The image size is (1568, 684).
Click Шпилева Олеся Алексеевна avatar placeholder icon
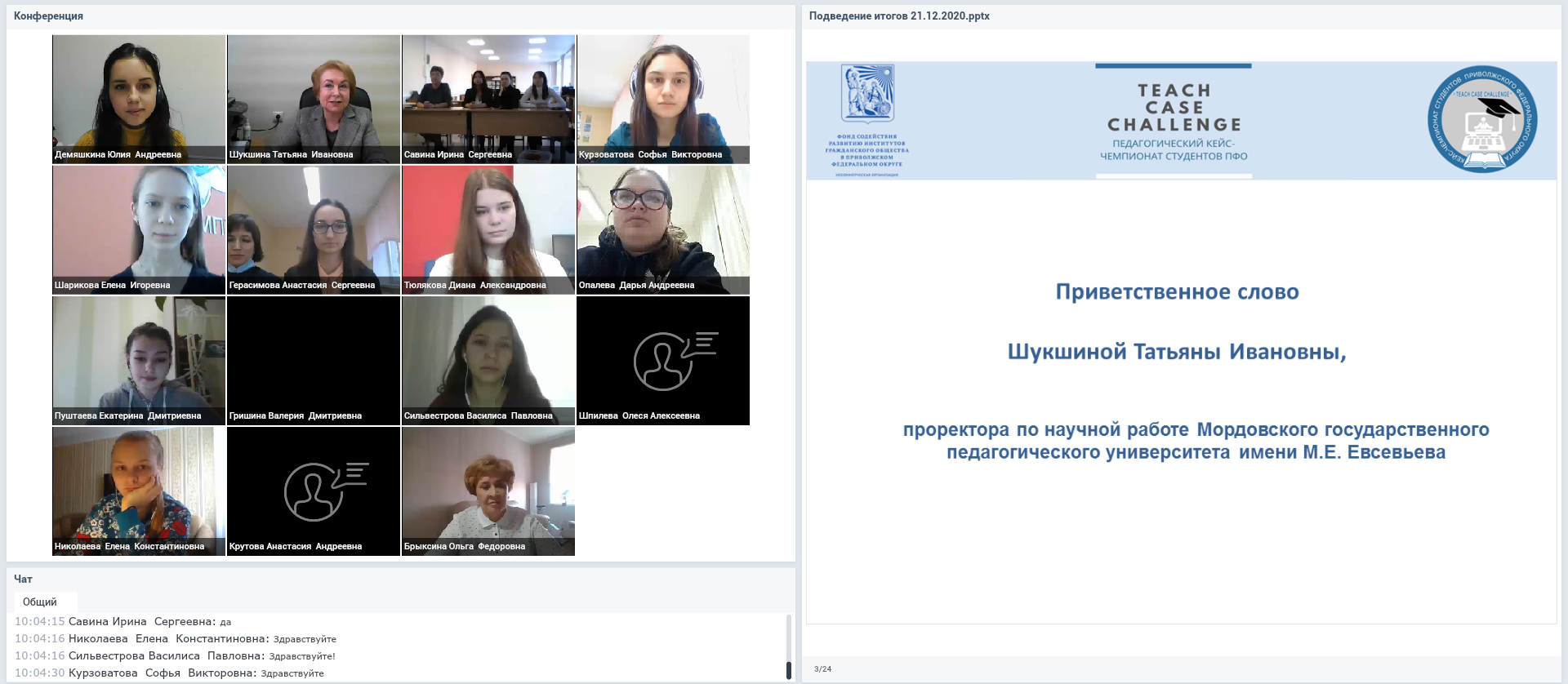pyautogui.click(x=675, y=361)
